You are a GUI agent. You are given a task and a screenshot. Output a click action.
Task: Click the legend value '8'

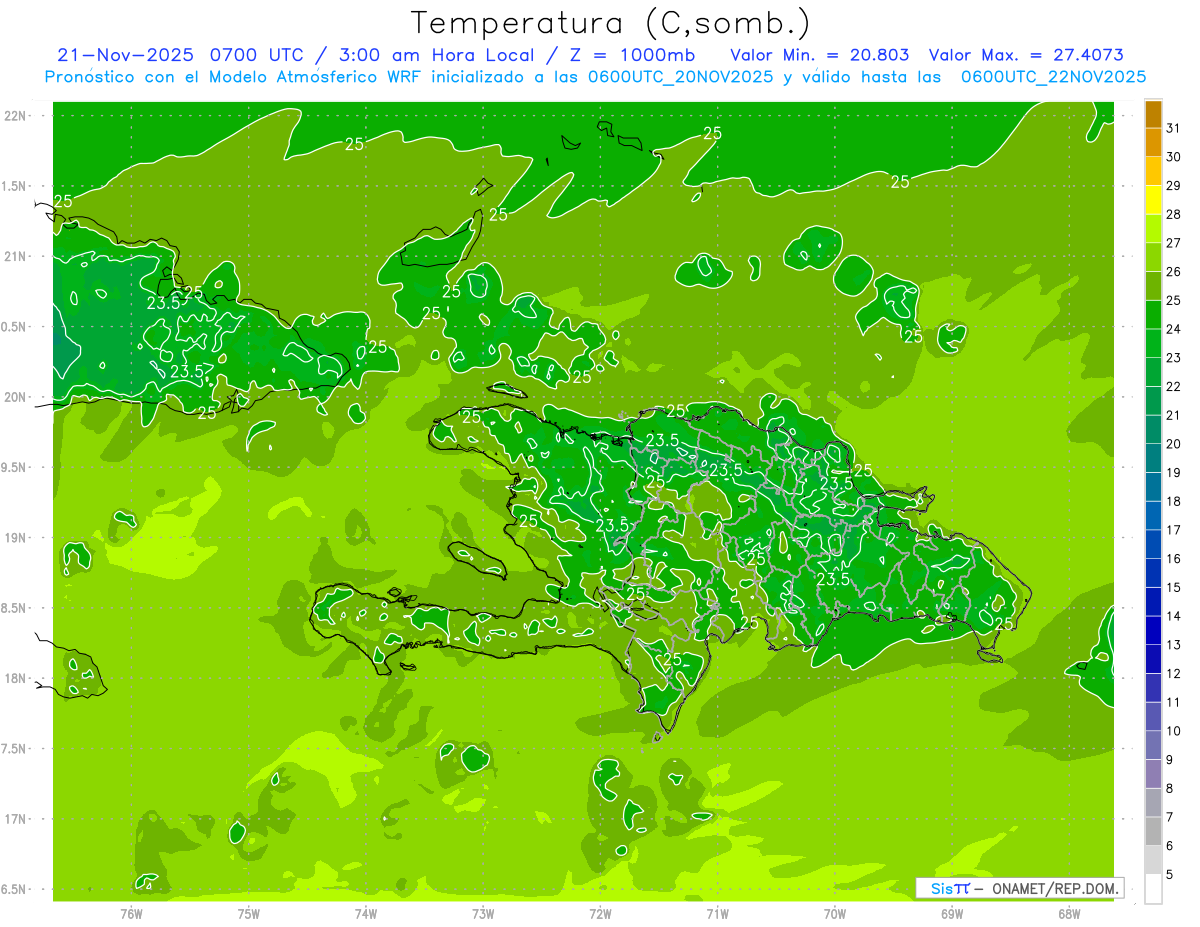[x=1170, y=788]
